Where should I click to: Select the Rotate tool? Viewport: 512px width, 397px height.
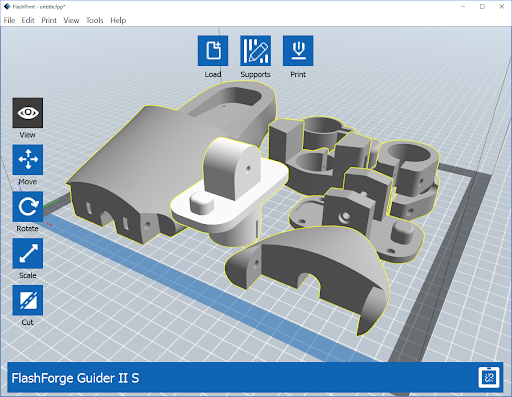tap(28, 206)
